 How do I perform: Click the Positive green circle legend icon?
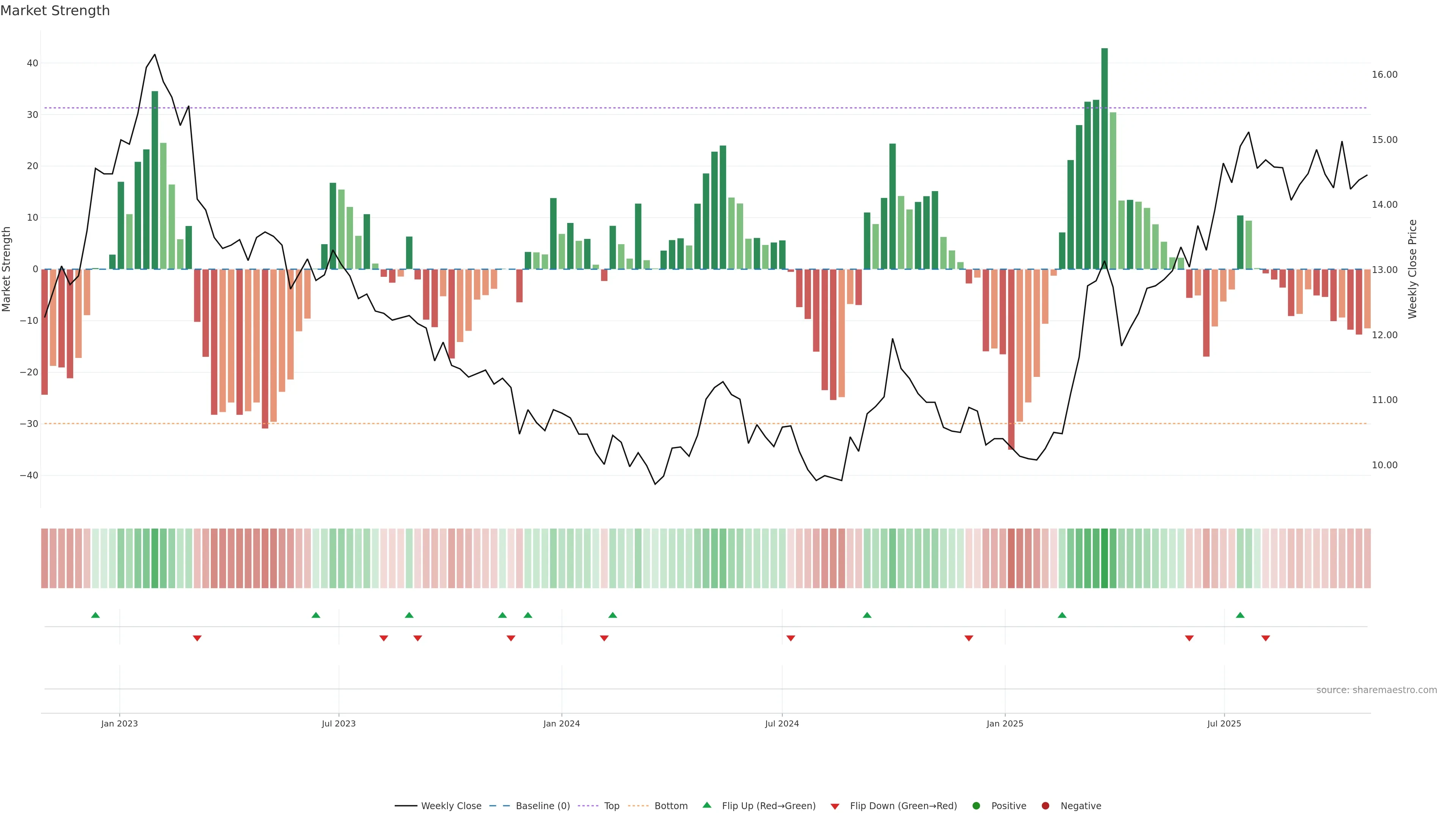pyautogui.click(x=976, y=806)
